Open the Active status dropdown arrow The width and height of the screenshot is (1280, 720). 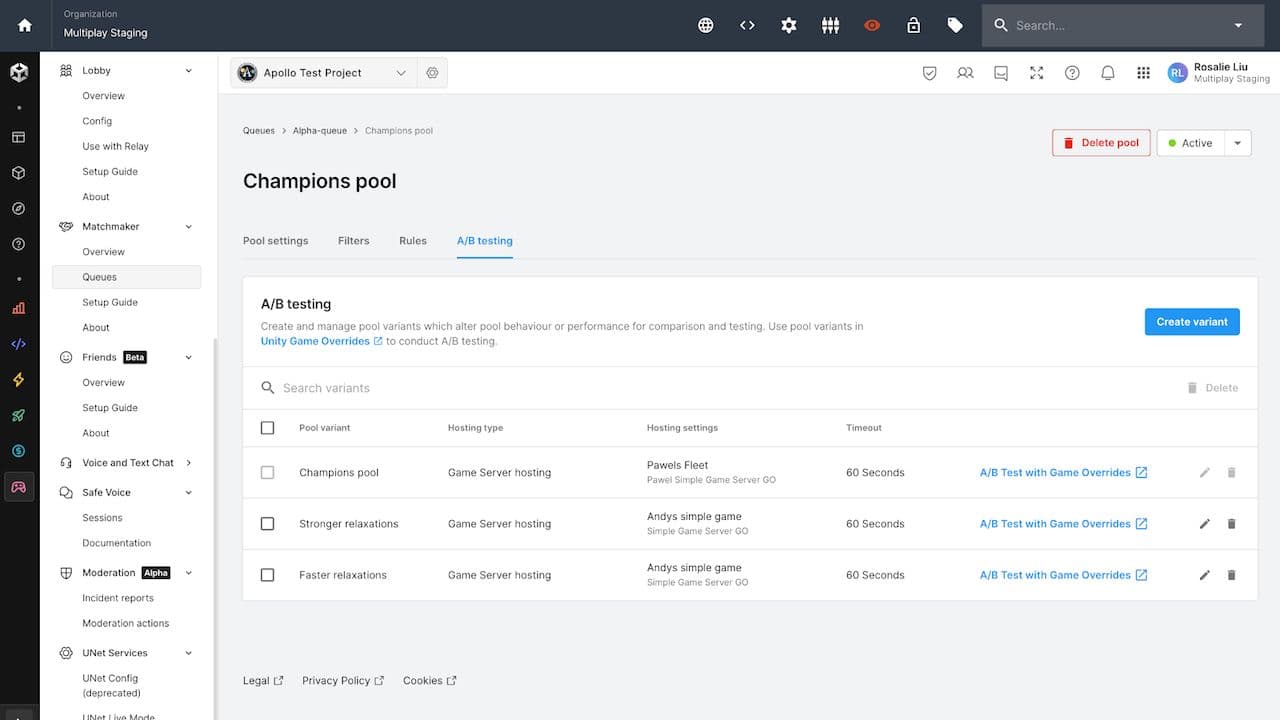(x=1237, y=143)
